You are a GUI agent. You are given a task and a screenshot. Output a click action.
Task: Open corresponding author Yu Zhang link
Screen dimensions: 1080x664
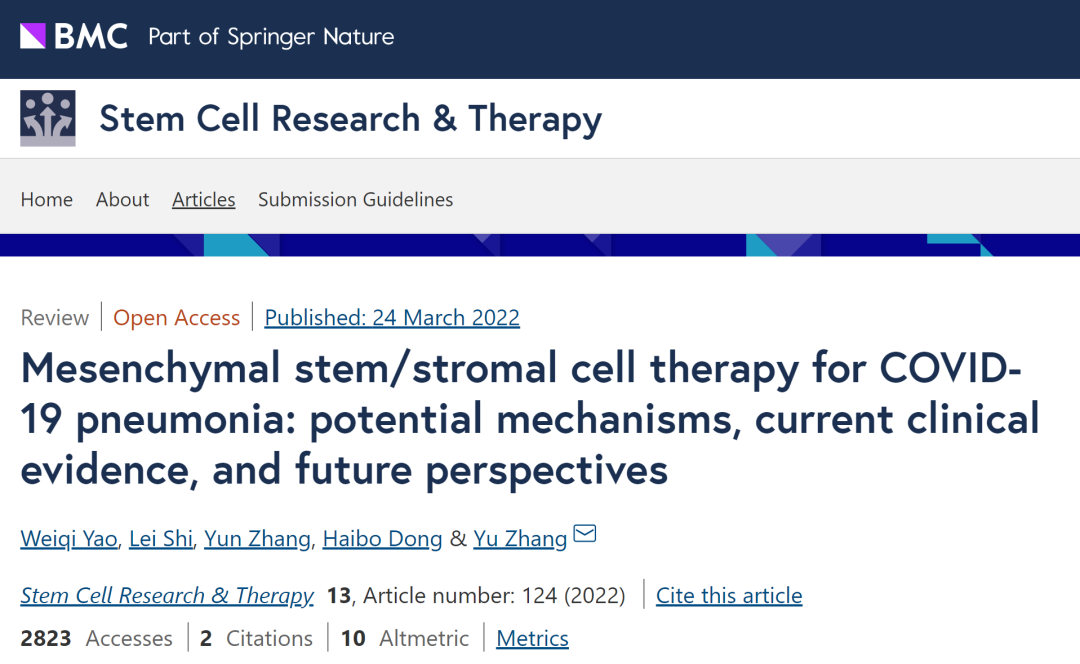point(520,538)
